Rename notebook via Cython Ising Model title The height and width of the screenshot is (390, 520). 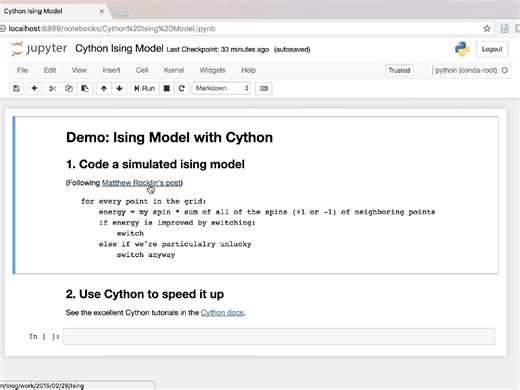pos(119,49)
